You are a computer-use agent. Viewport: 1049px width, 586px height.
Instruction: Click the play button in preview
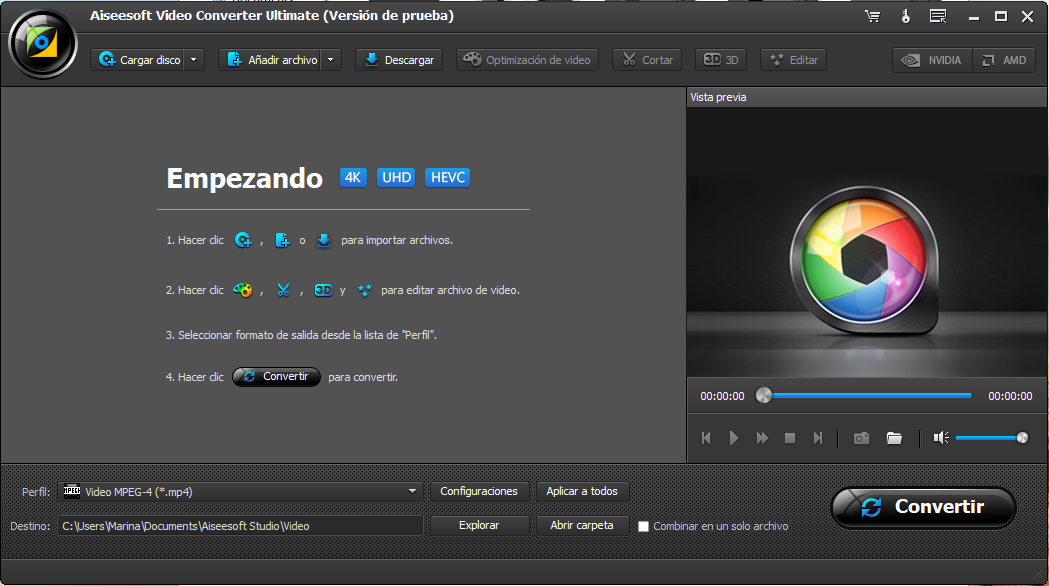pyautogui.click(x=734, y=438)
